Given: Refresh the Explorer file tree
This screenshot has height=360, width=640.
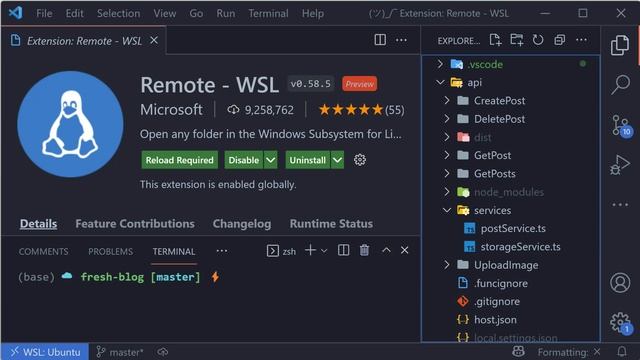Looking at the screenshot, I should coord(538,40).
